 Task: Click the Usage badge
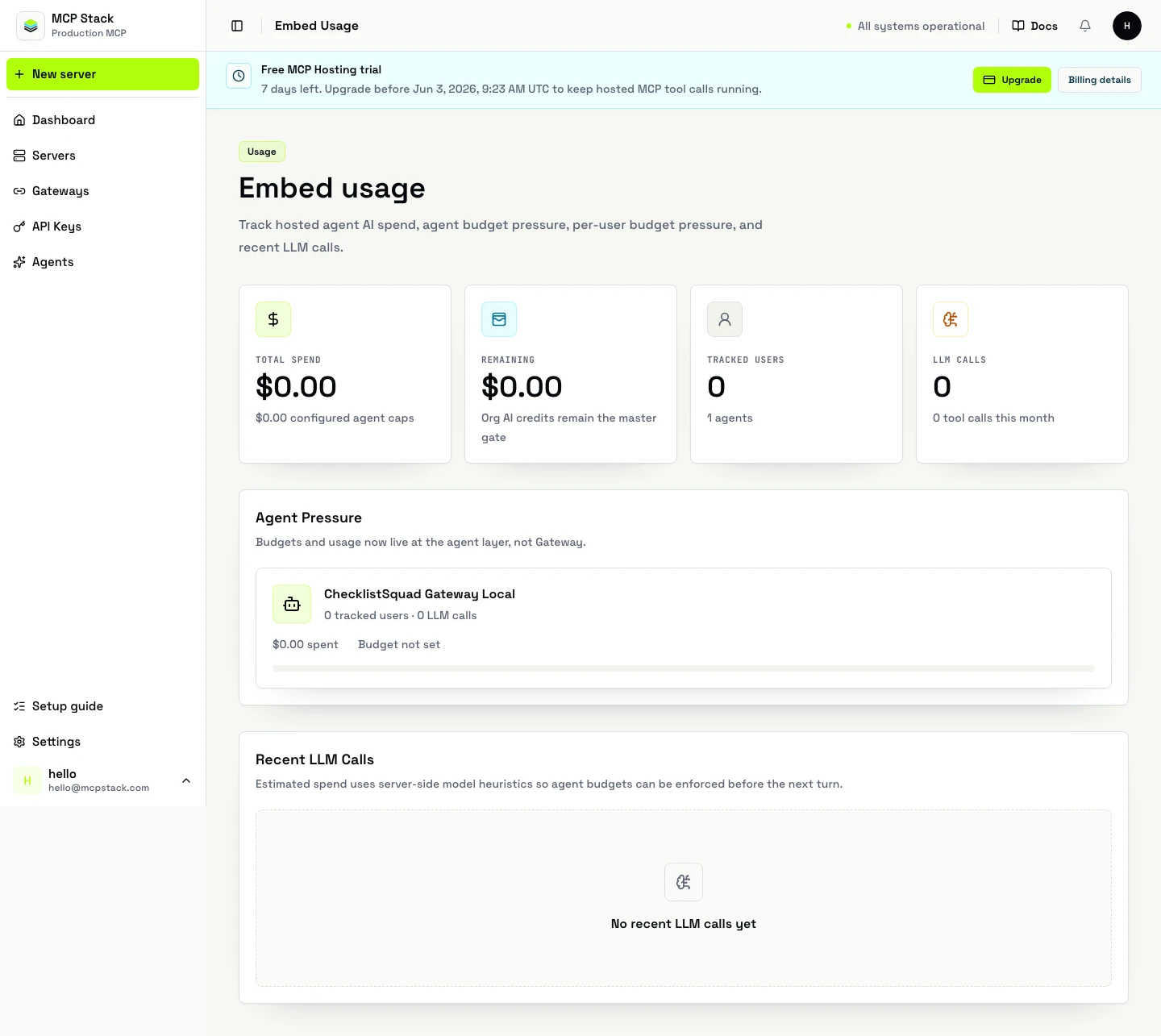pyautogui.click(x=262, y=152)
